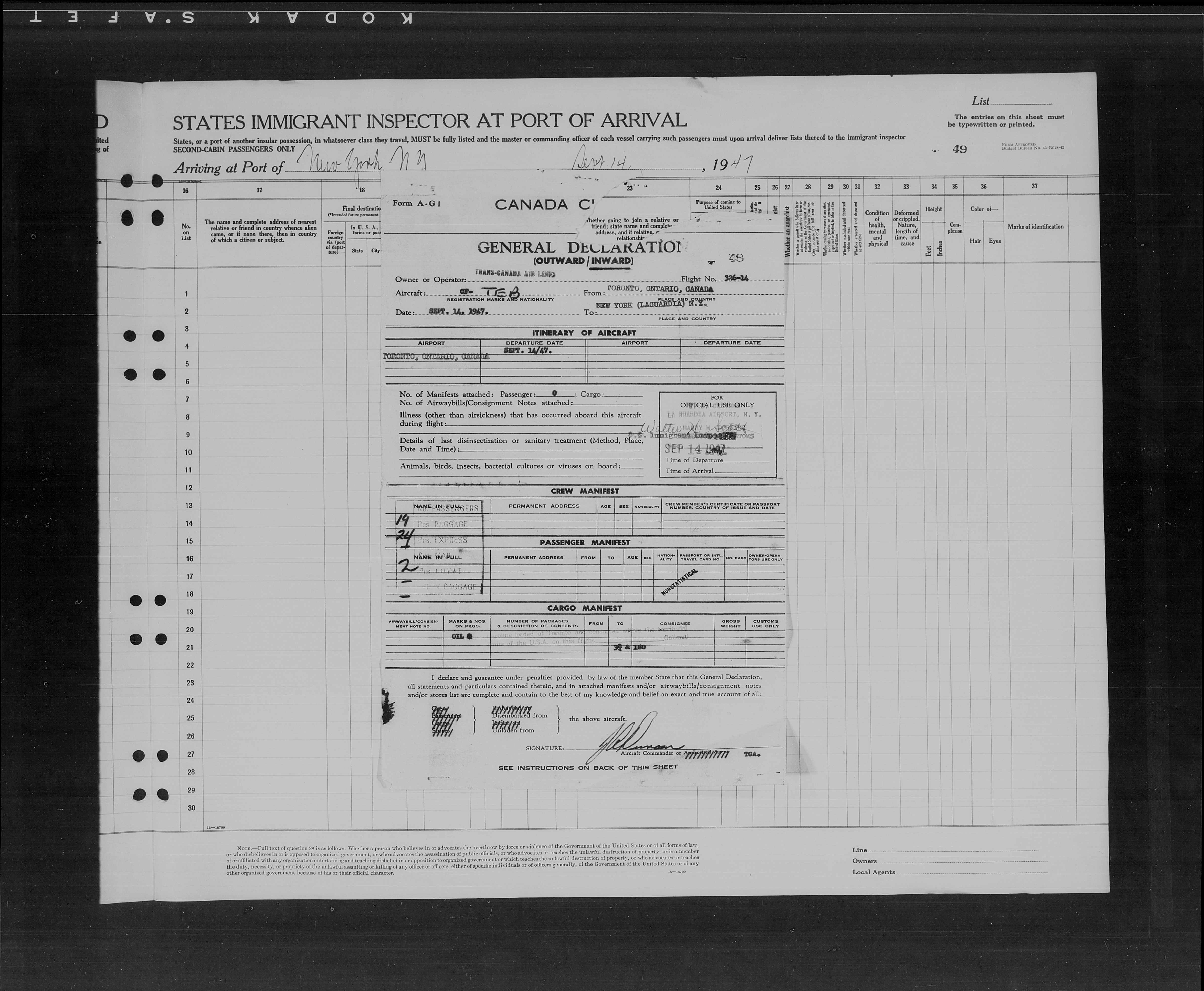Screen dimensions: 1204x991
Task: Click the stamped page number '49'
Action: (960, 149)
